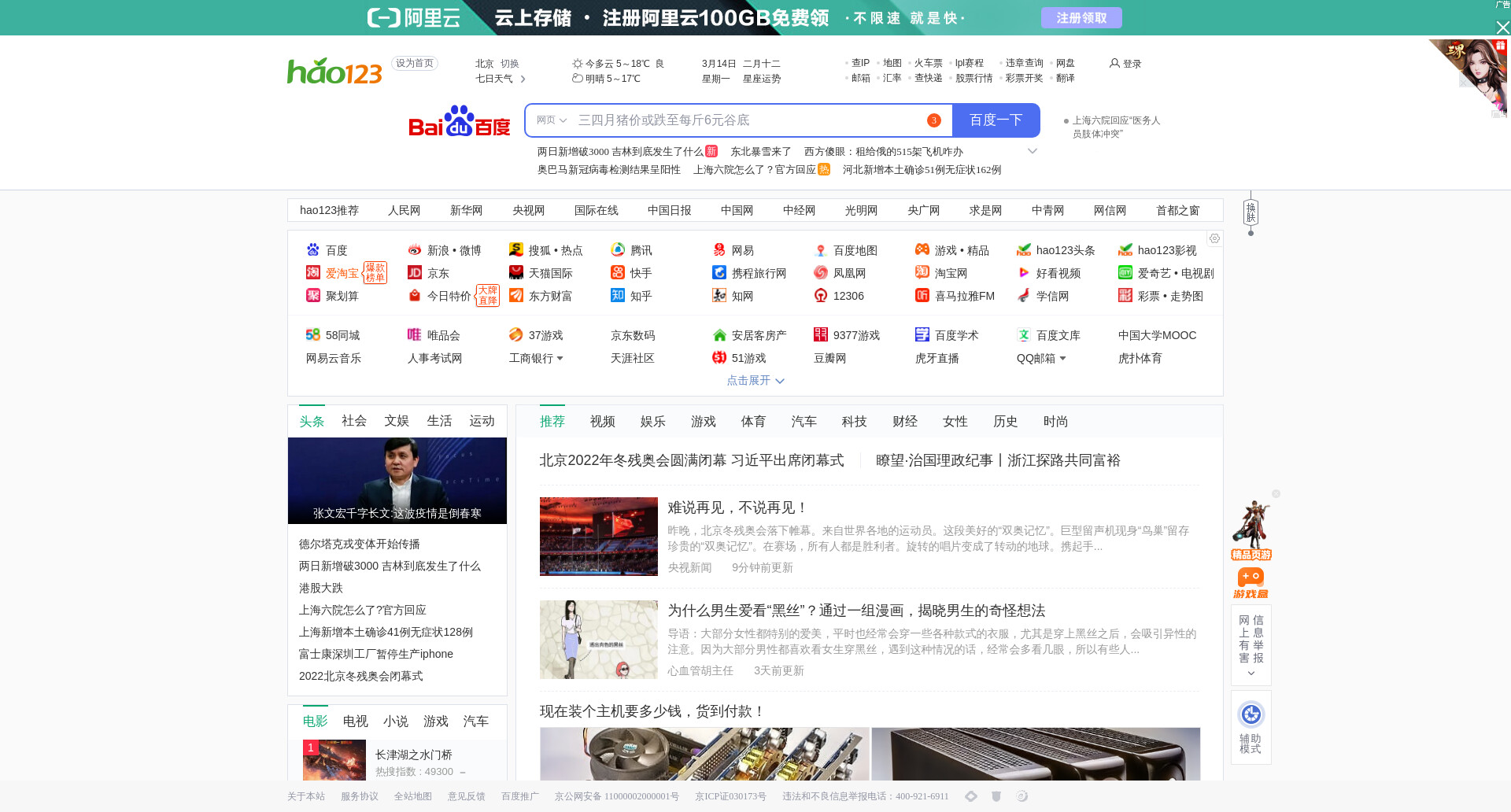
Task: Click the 注册领取 banner button
Action: 1081,17
